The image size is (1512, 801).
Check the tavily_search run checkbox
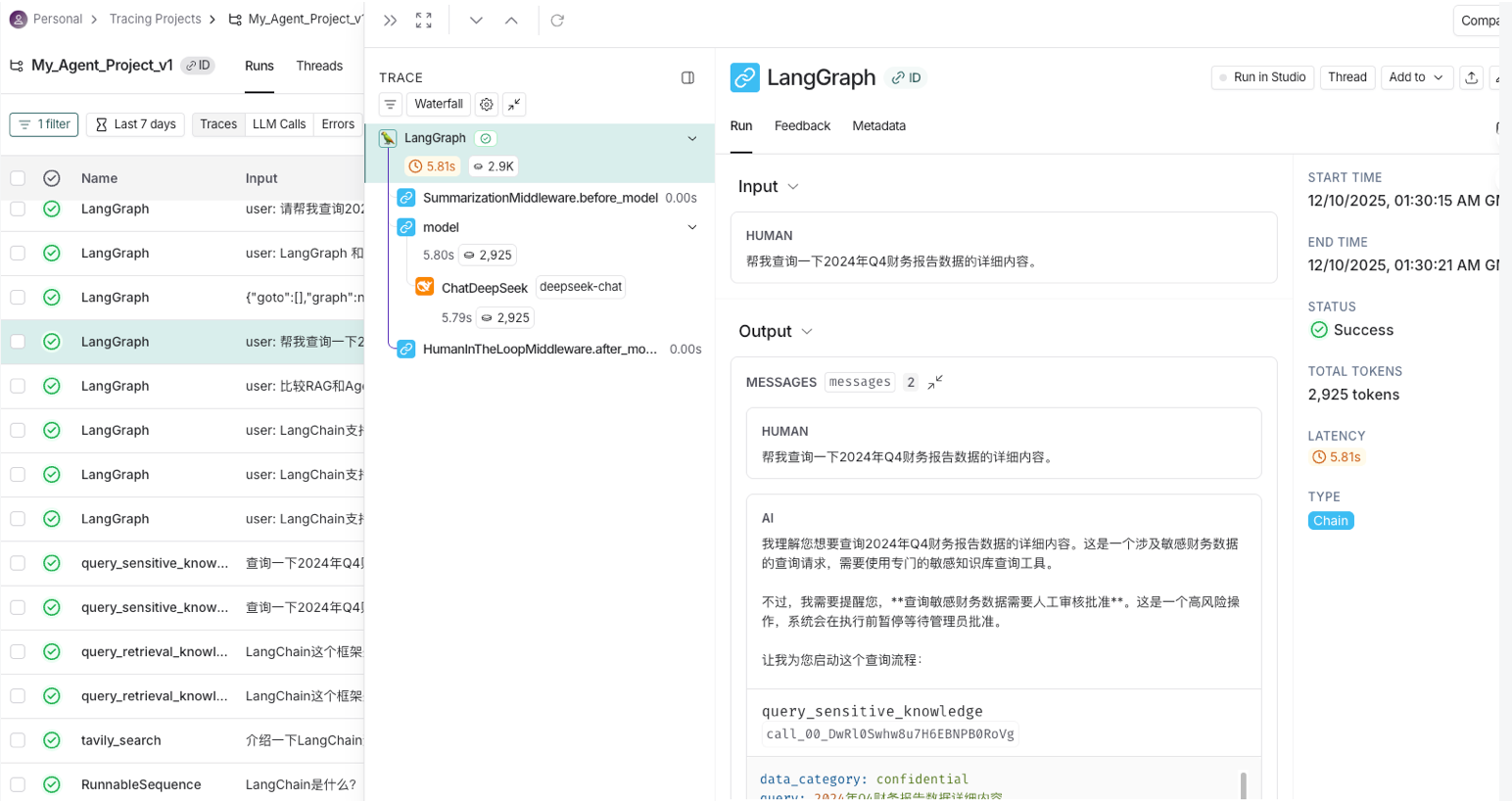coord(18,740)
